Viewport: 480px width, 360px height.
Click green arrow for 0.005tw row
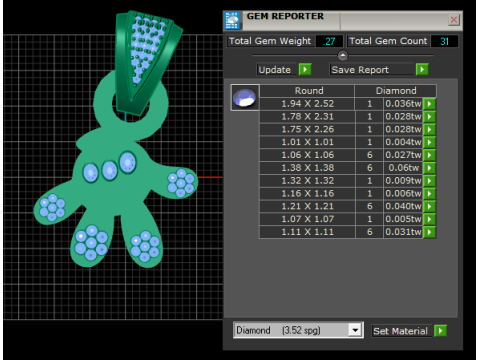(x=429, y=219)
